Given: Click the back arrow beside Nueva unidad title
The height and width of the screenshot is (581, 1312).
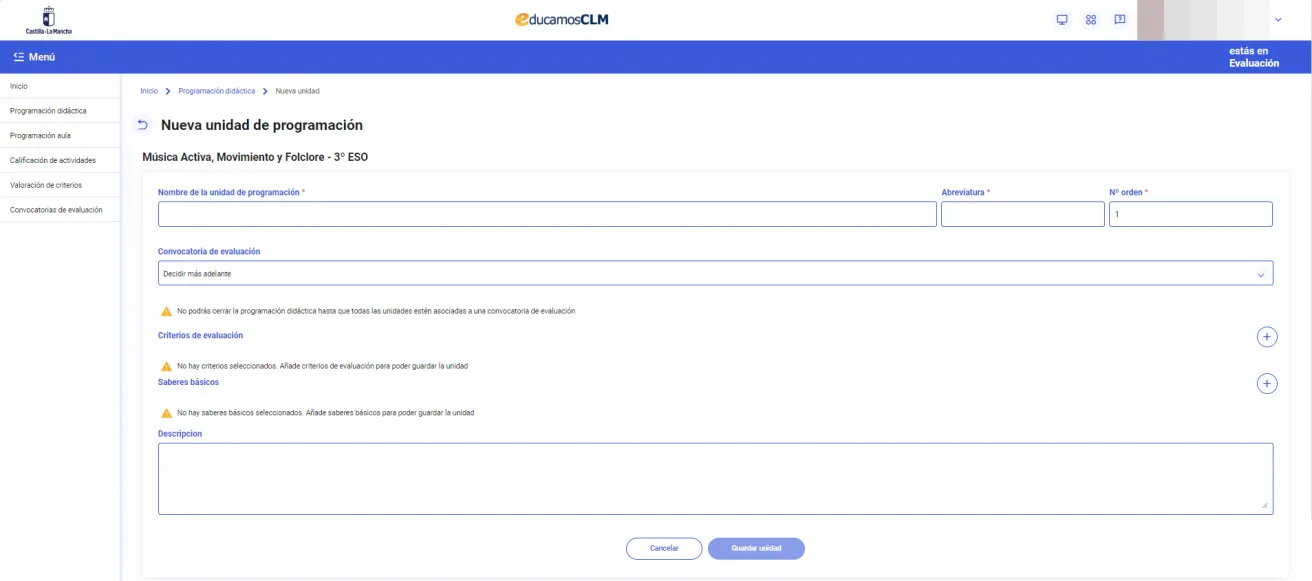Looking at the screenshot, I should click(142, 125).
